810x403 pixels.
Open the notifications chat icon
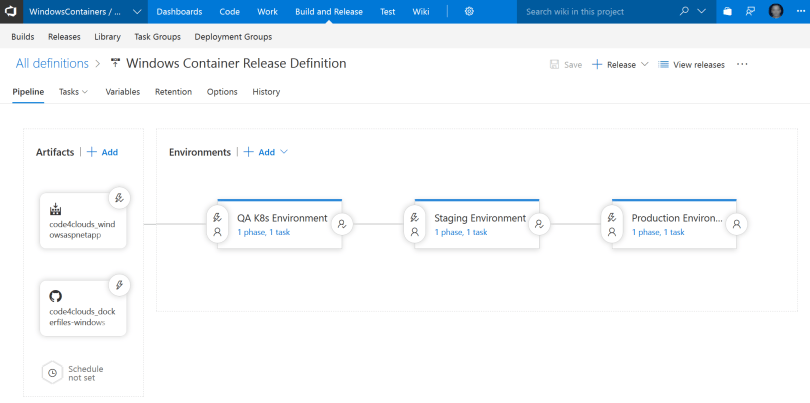click(751, 11)
